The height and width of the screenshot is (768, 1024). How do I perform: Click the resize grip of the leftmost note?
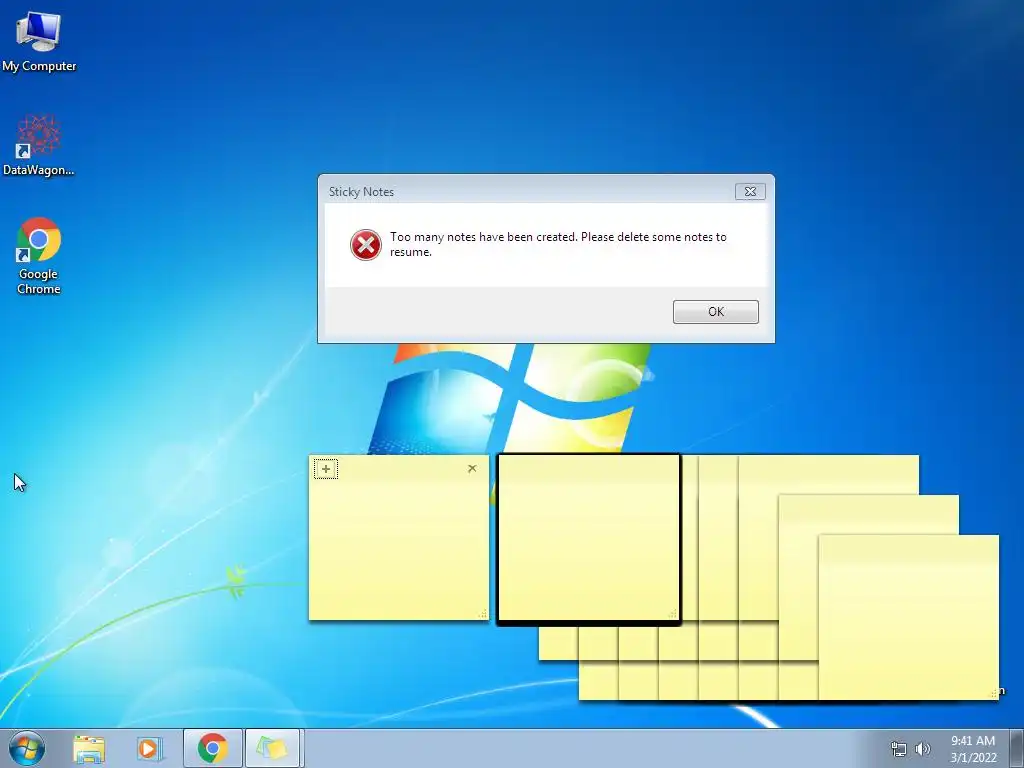click(483, 613)
